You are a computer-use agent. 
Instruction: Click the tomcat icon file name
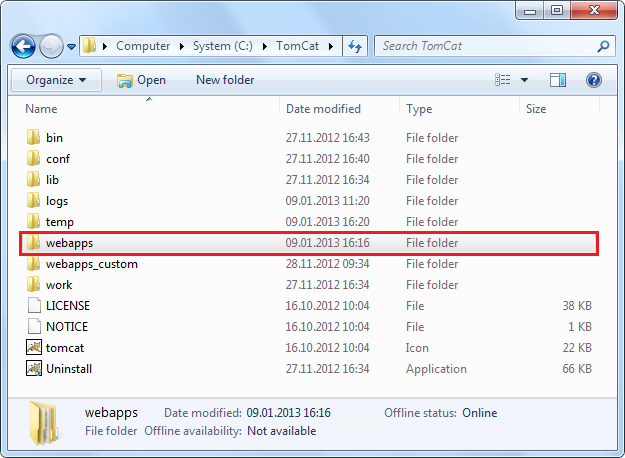(x=65, y=348)
